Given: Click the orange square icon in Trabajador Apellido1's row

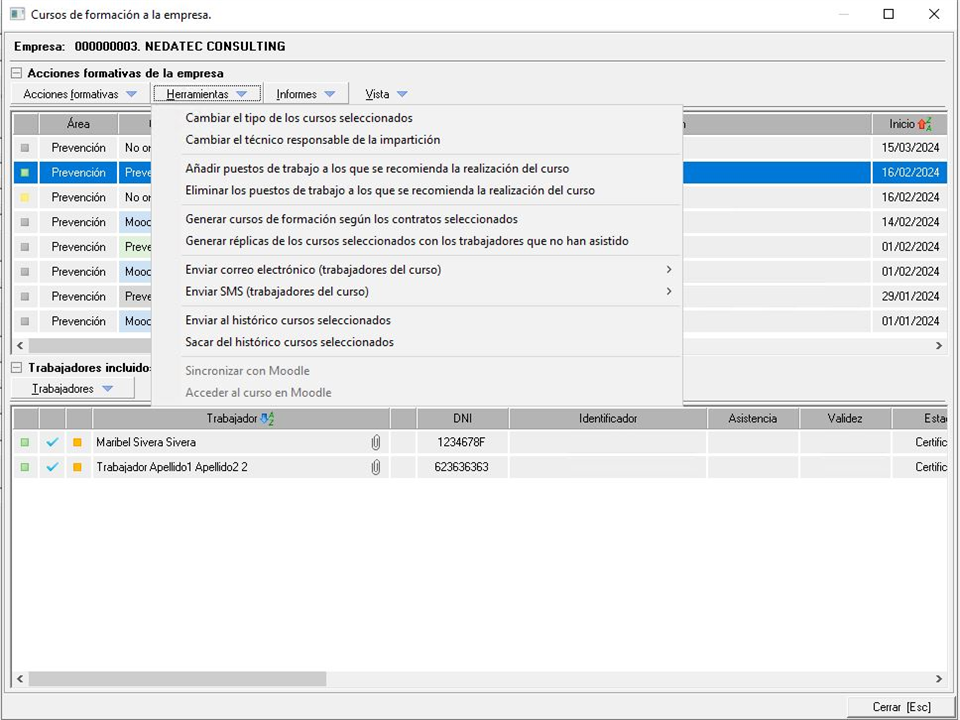Looking at the screenshot, I should tap(78, 467).
